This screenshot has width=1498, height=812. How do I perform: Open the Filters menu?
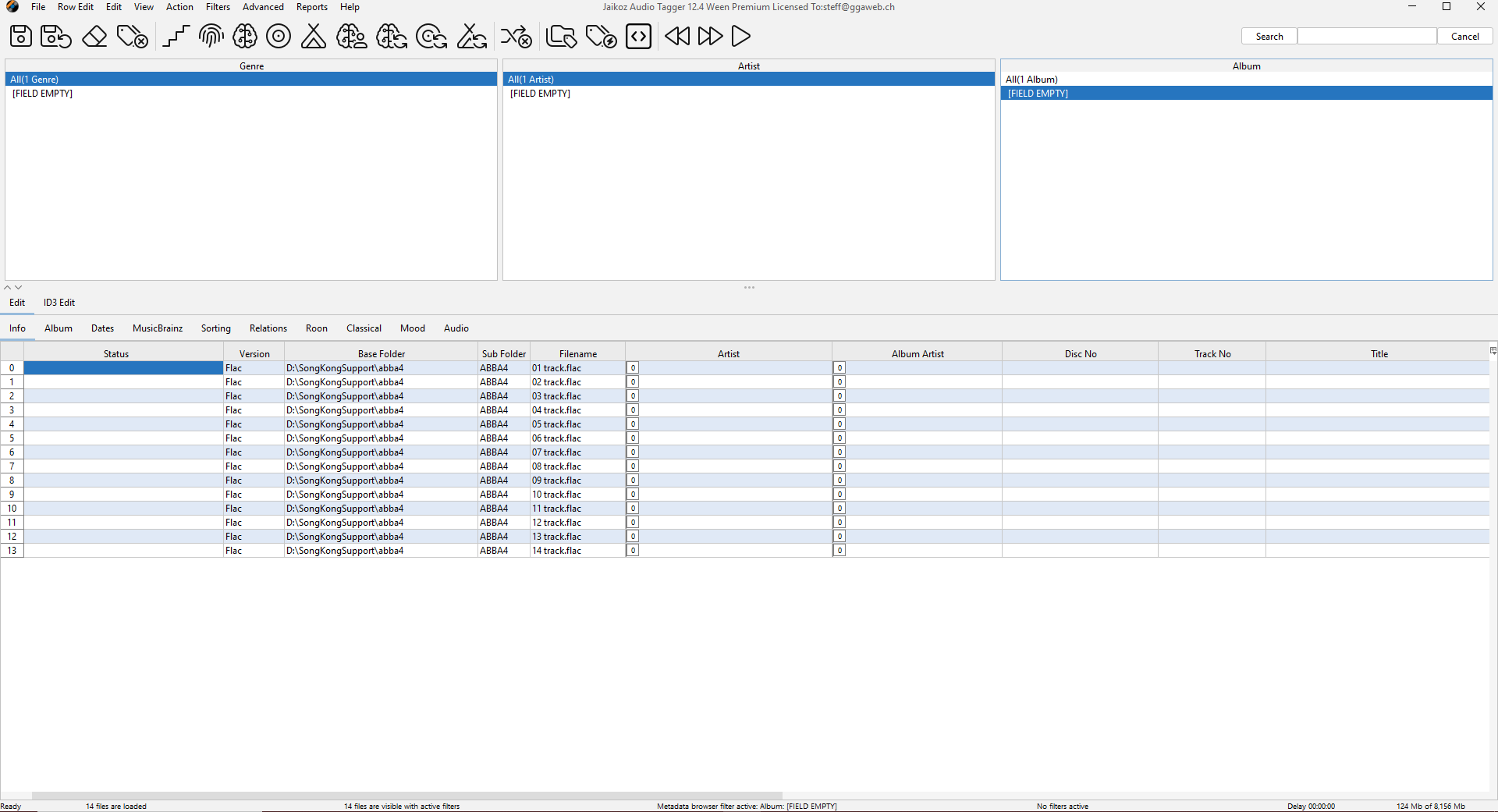pyautogui.click(x=218, y=7)
